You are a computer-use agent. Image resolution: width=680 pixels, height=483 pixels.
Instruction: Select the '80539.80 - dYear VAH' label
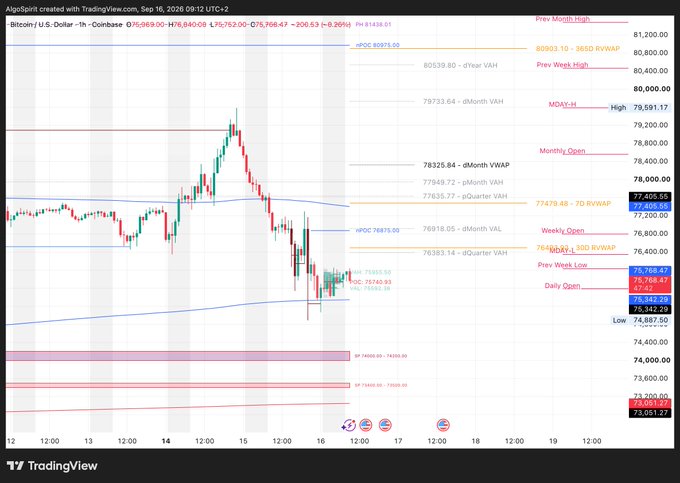click(461, 65)
